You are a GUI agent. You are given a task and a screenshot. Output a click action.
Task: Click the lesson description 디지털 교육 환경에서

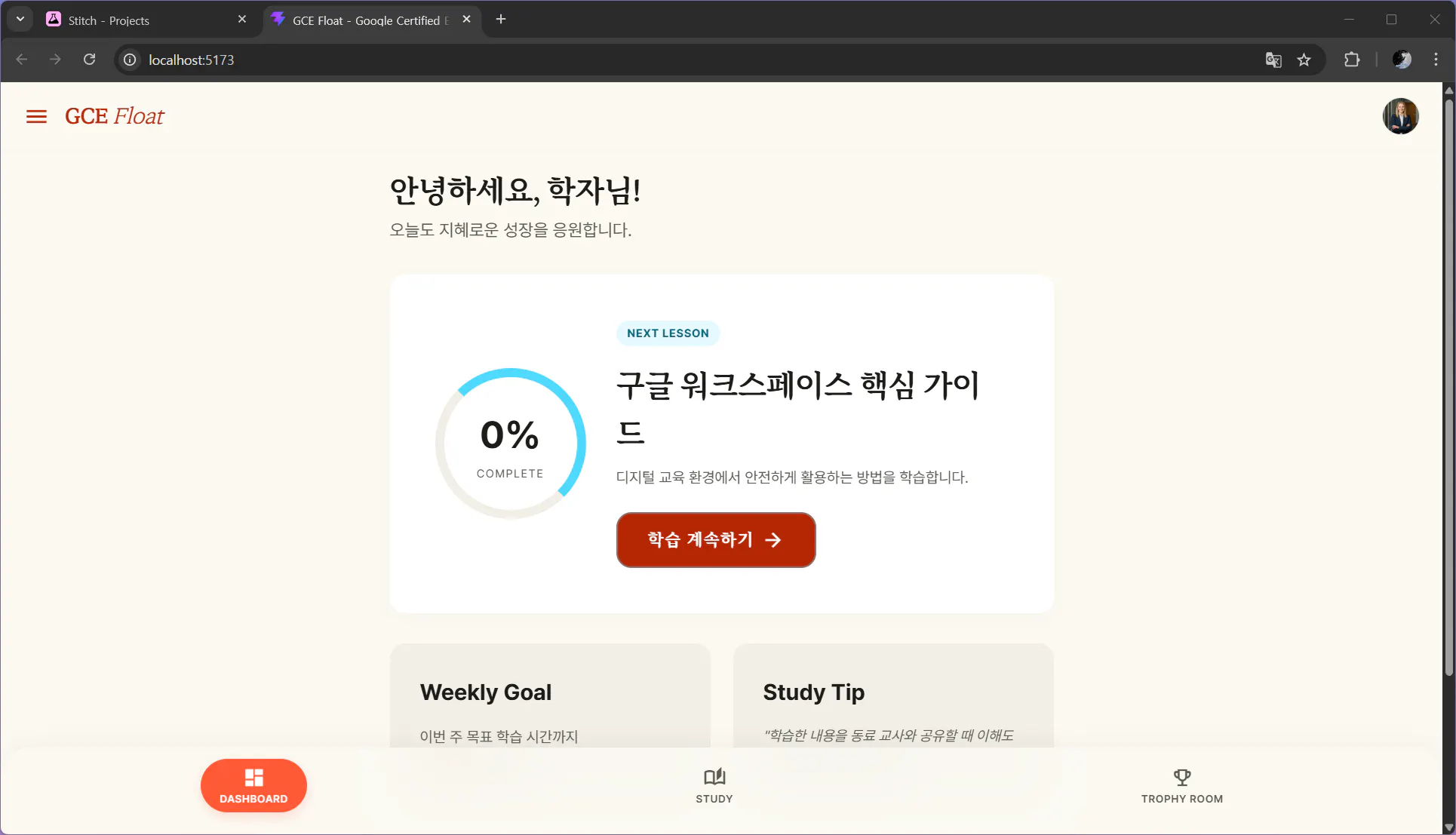coord(792,477)
